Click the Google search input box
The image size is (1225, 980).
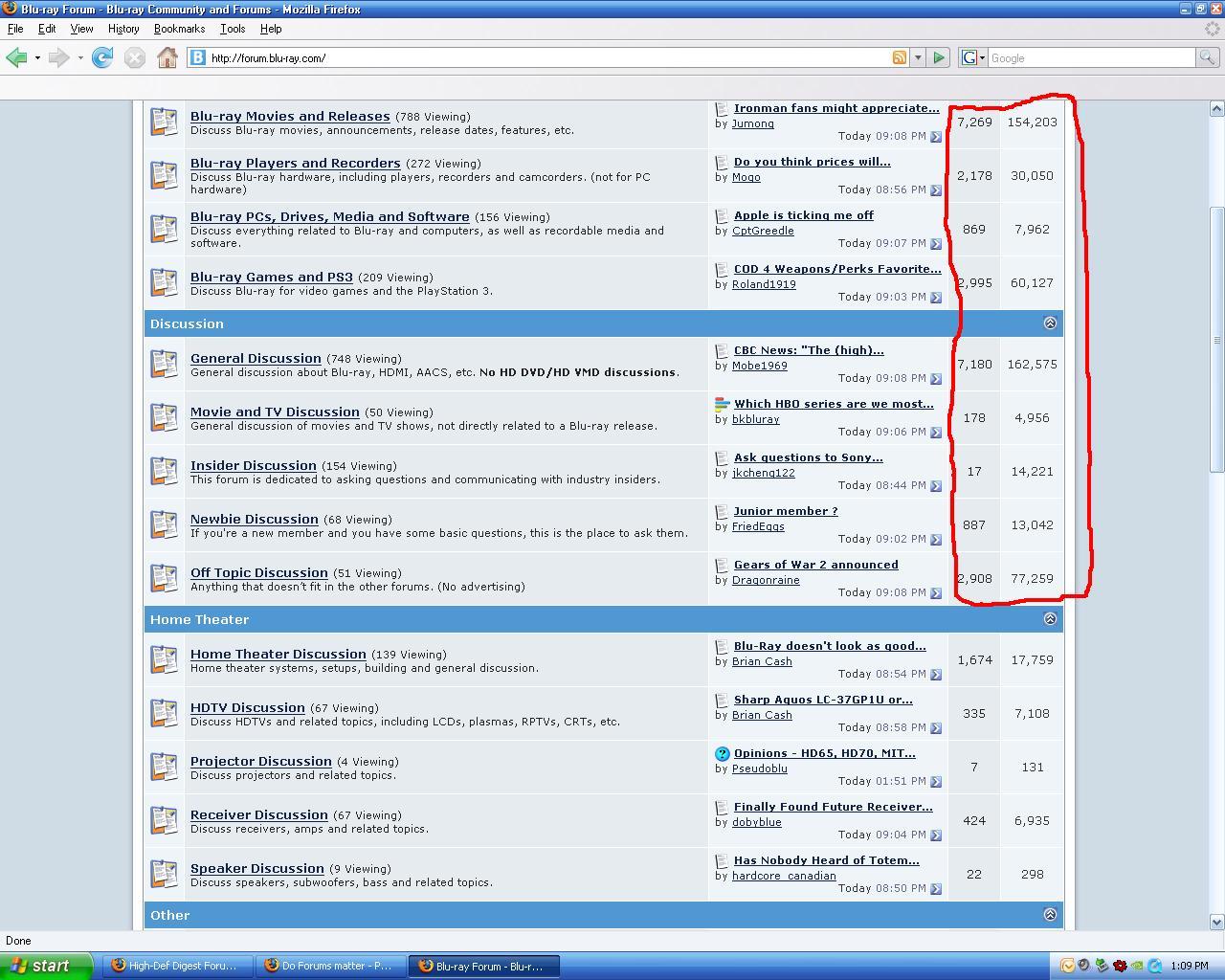[x=1092, y=57]
